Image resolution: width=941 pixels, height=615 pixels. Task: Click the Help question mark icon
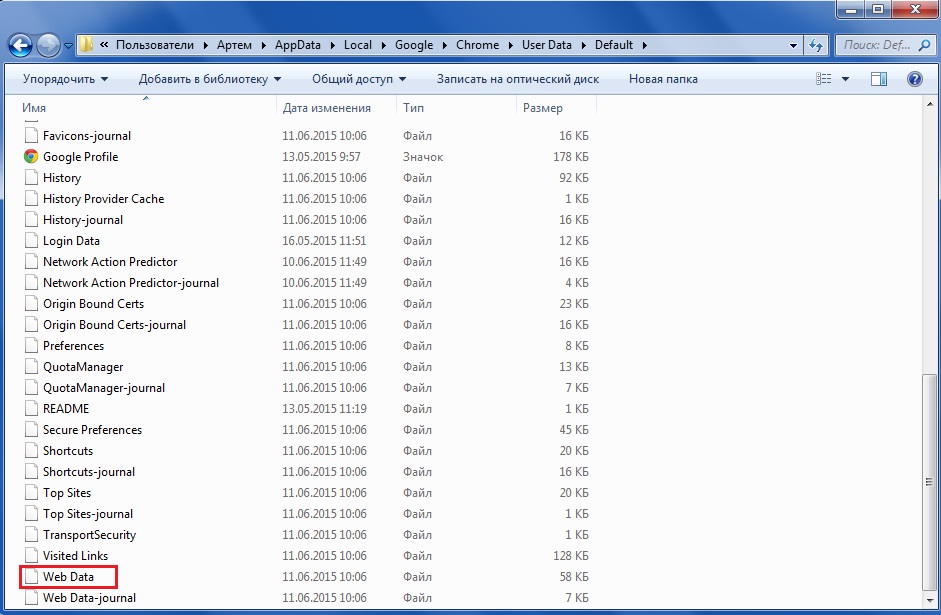914,79
